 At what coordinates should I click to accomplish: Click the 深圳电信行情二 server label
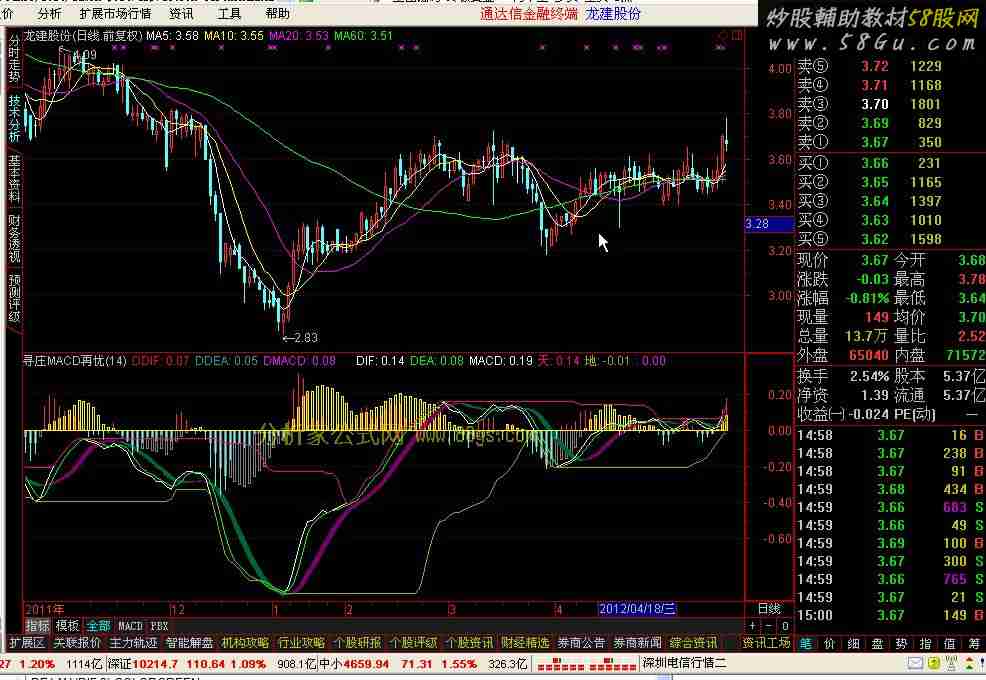(684, 663)
